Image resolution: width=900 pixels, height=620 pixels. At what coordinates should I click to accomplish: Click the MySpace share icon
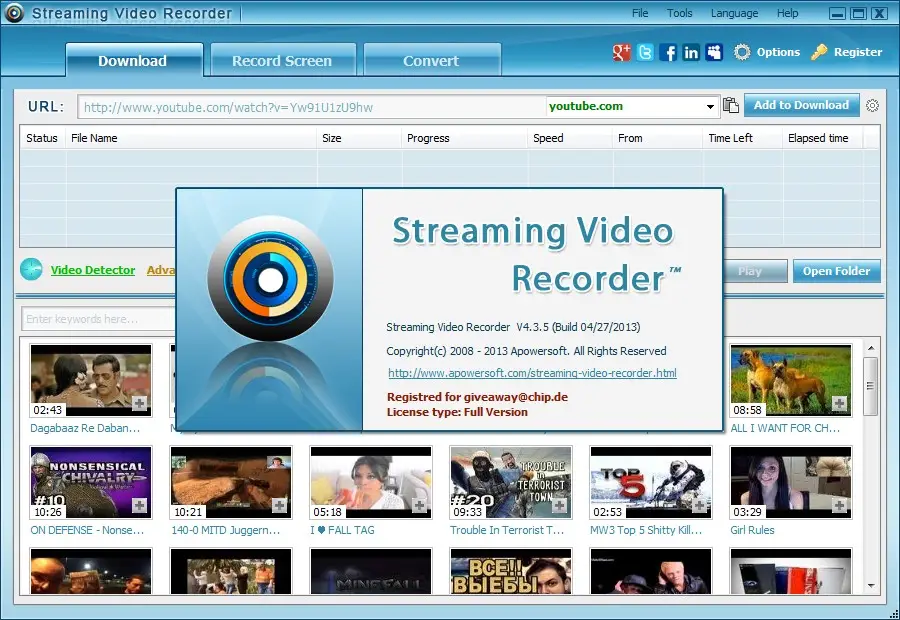714,52
